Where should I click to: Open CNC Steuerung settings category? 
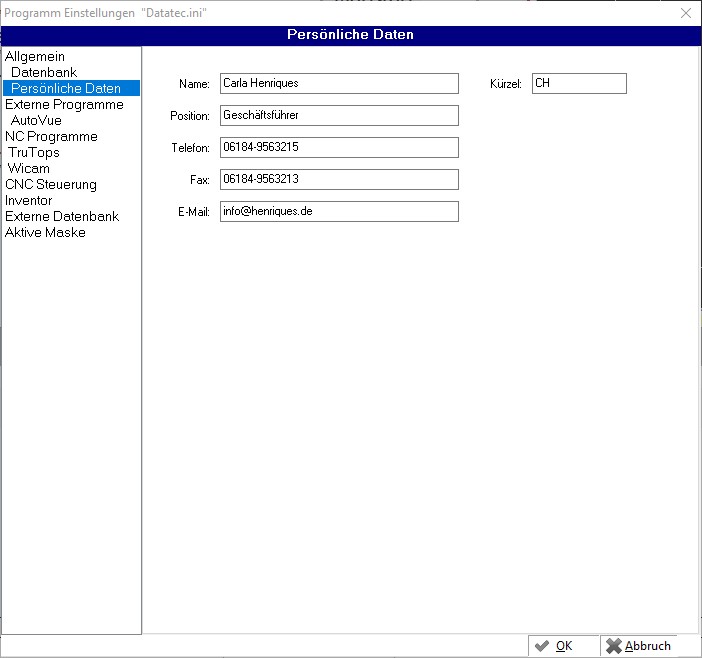pos(51,185)
